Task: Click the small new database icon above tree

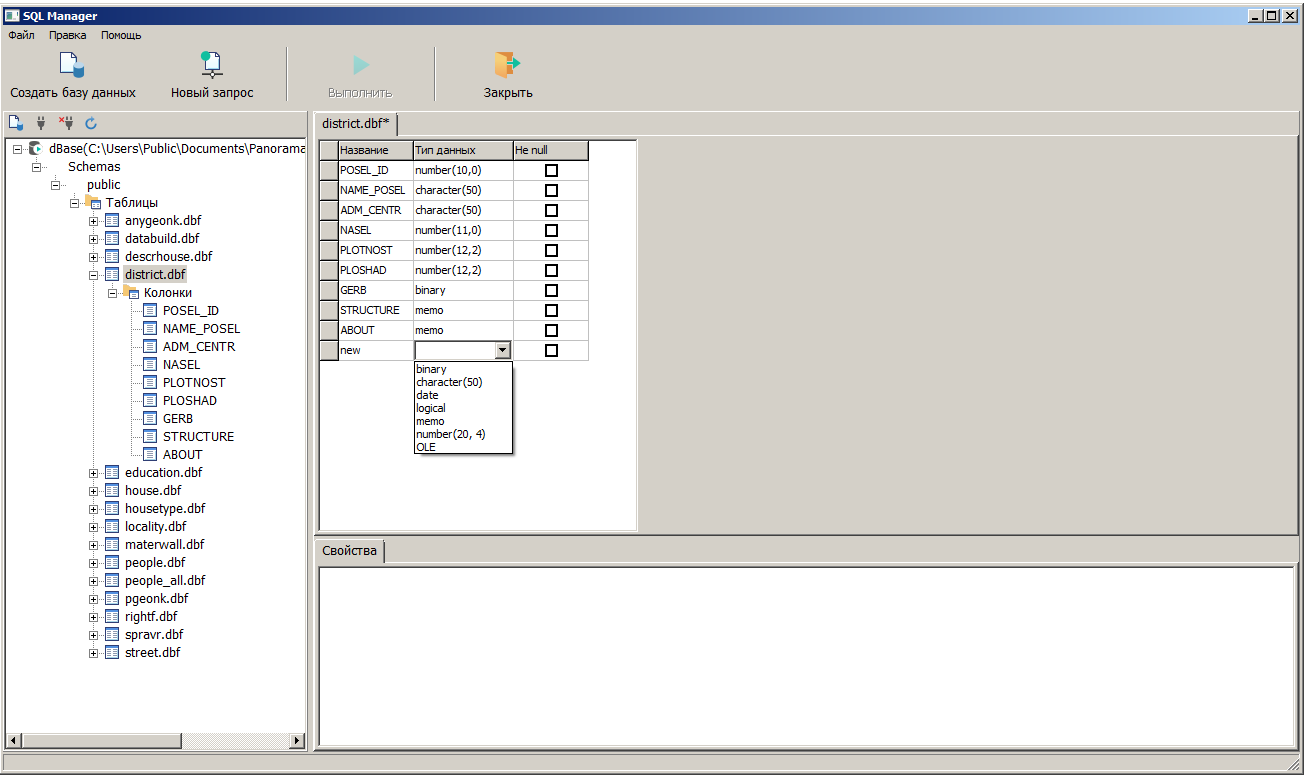Action: [x=16, y=123]
